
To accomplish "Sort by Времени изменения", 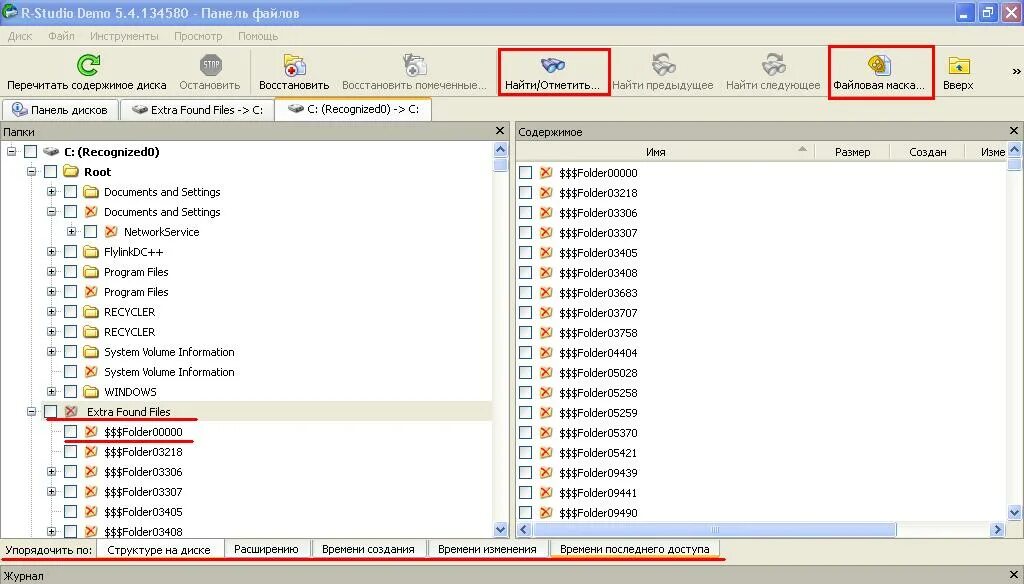I will pyautogui.click(x=487, y=549).
